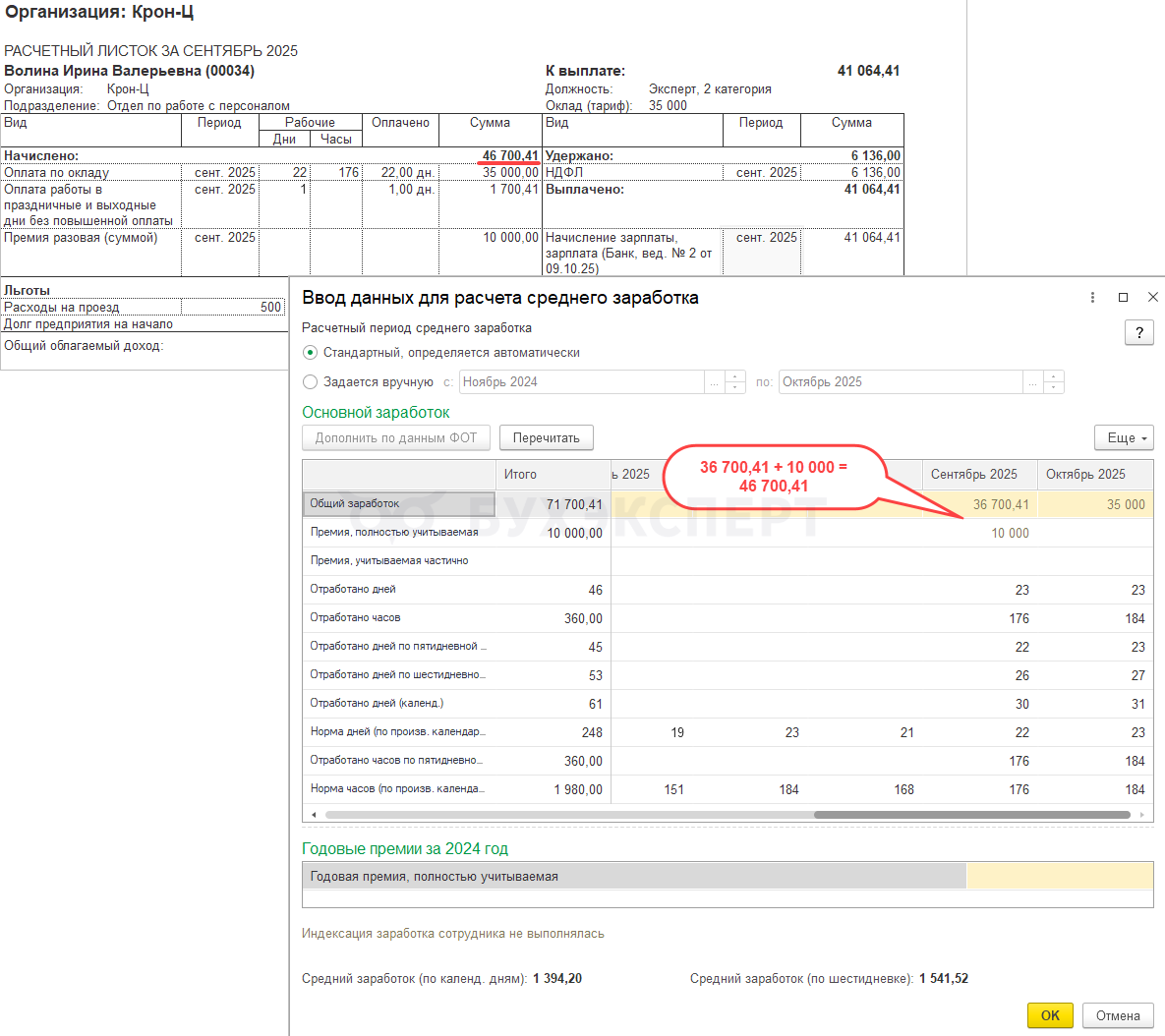Select Задается вручную radio option

311,382
